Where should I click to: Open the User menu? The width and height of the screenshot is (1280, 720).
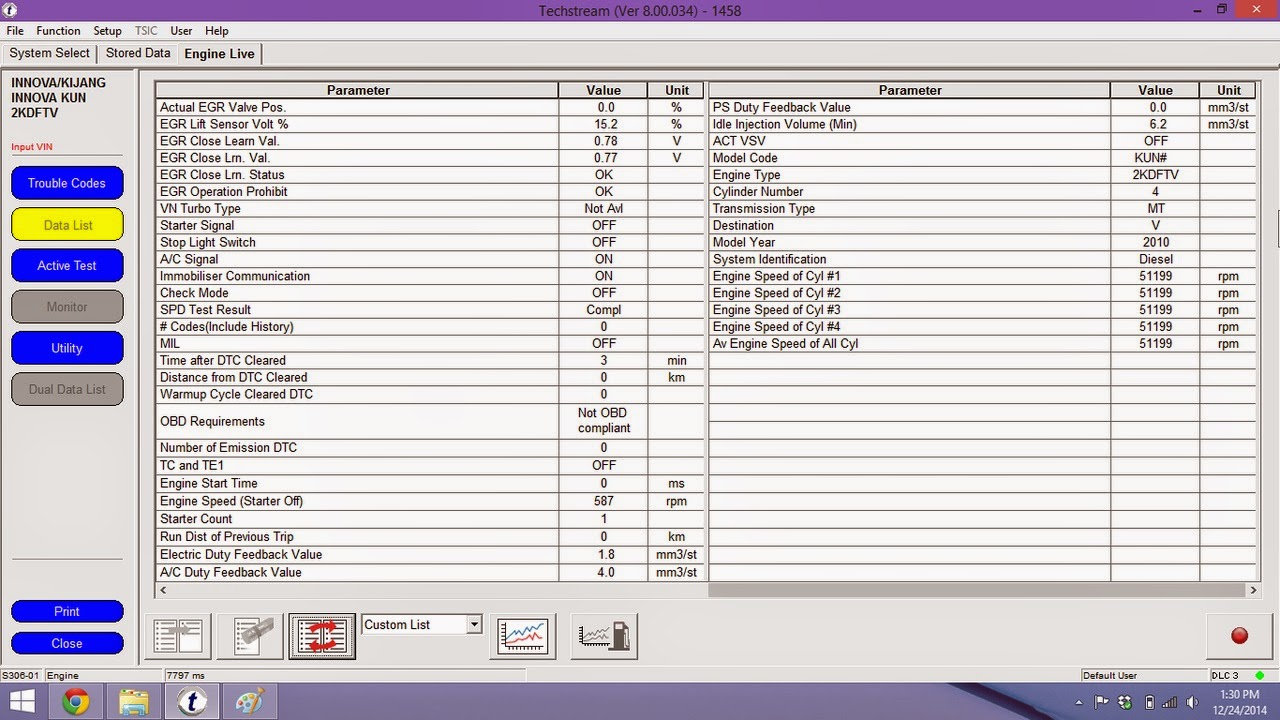pos(181,31)
